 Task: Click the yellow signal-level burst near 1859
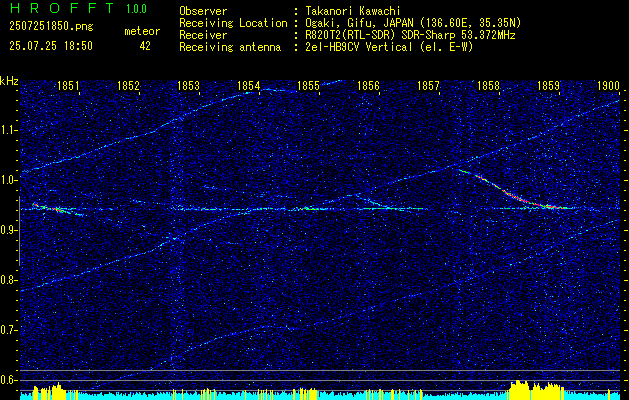pos(536,390)
